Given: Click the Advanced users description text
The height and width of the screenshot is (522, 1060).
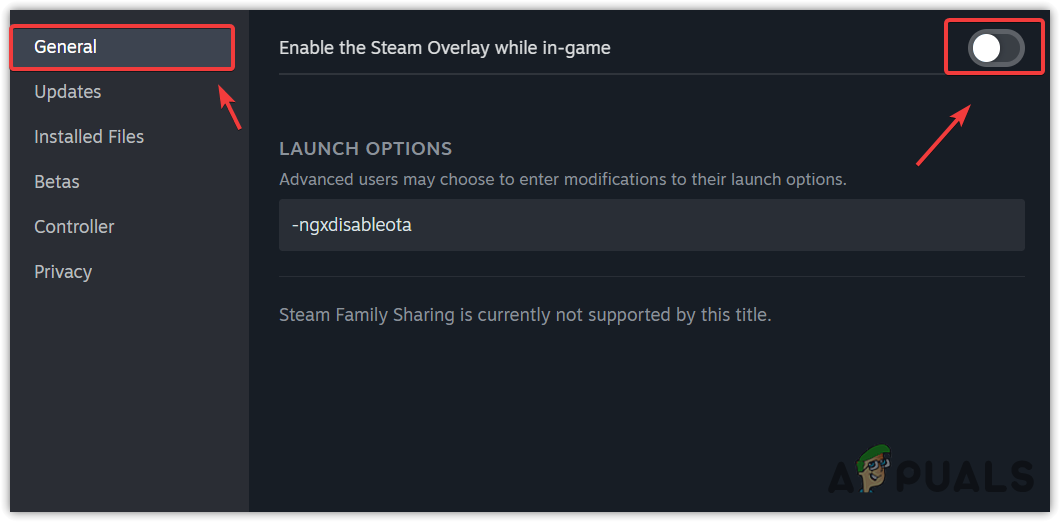Looking at the screenshot, I should click(562, 180).
